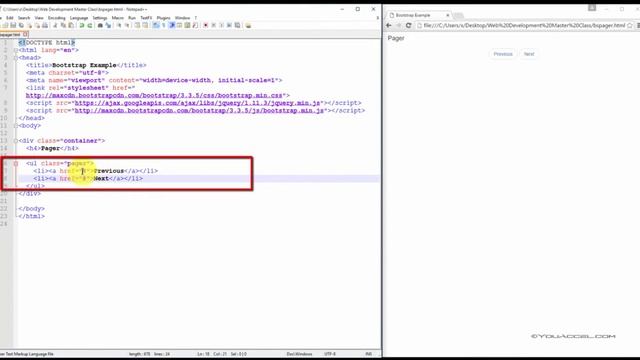Screen dimensions: 640x360
Task: Open the Plugins menu
Action: pos(163,18)
